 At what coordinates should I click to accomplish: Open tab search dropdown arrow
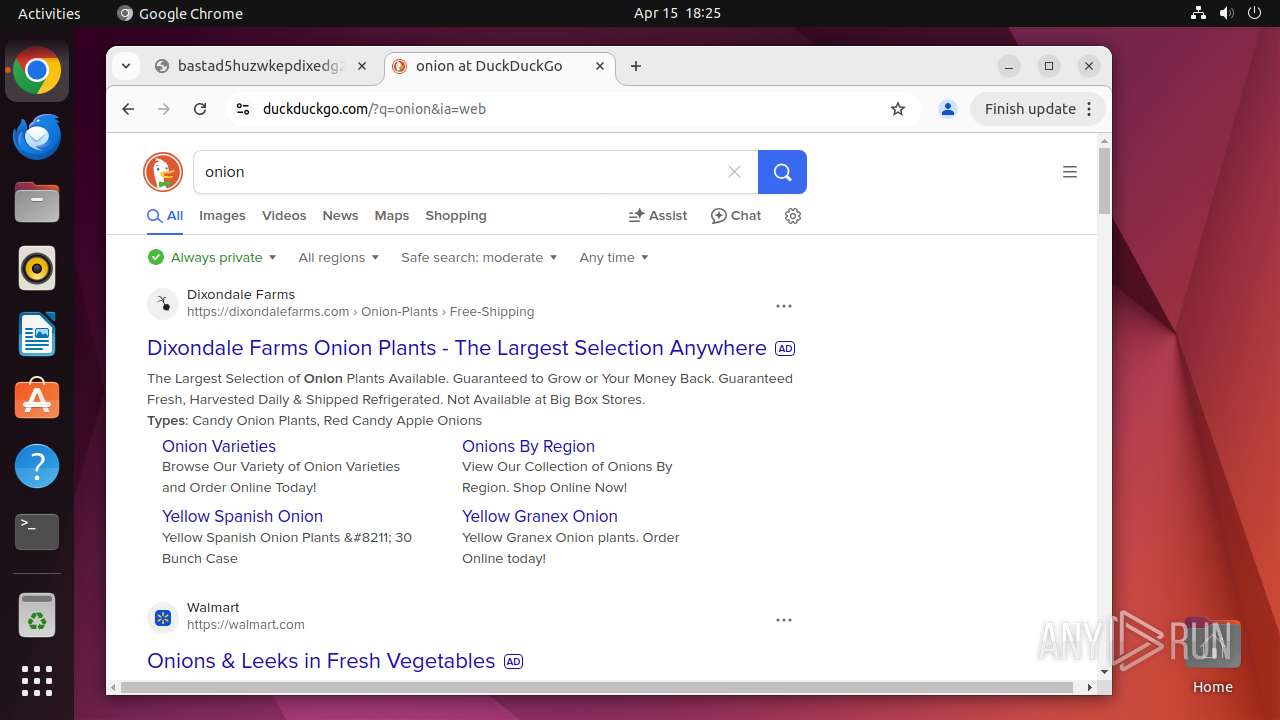coord(126,66)
